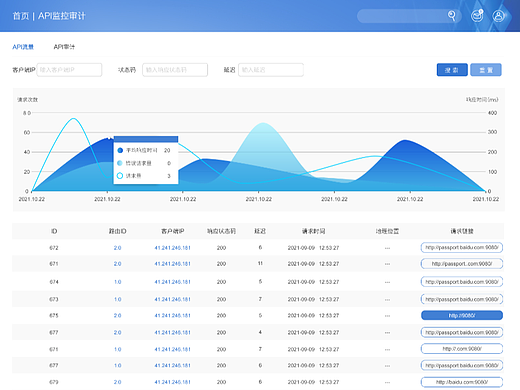
Task: Open client IP 41.241.246.181 in row 673
Action: (x=172, y=299)
